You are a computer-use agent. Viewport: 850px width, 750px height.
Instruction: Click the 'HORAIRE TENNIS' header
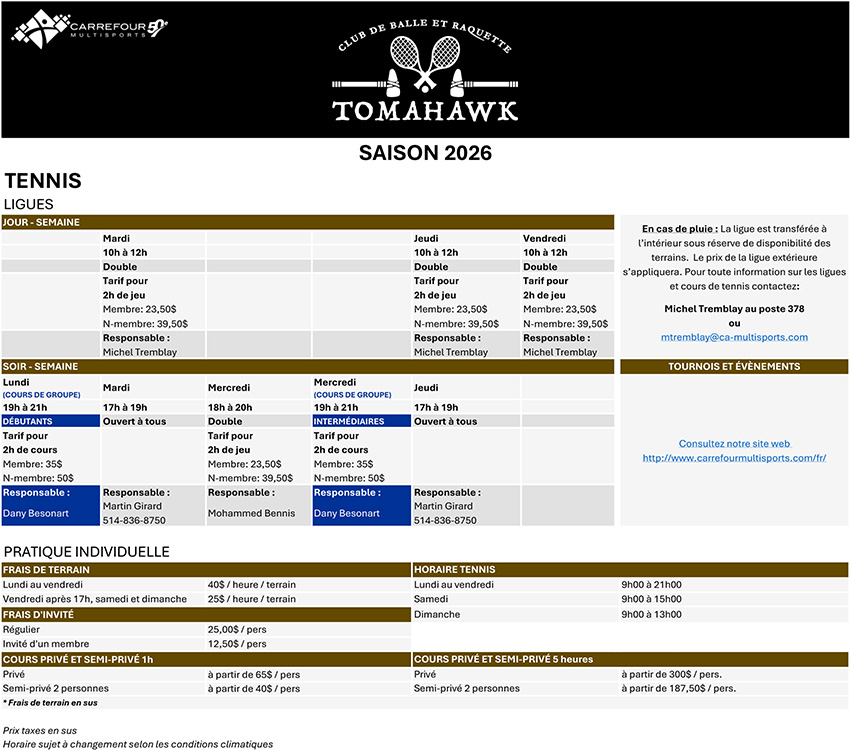[630, 570]
